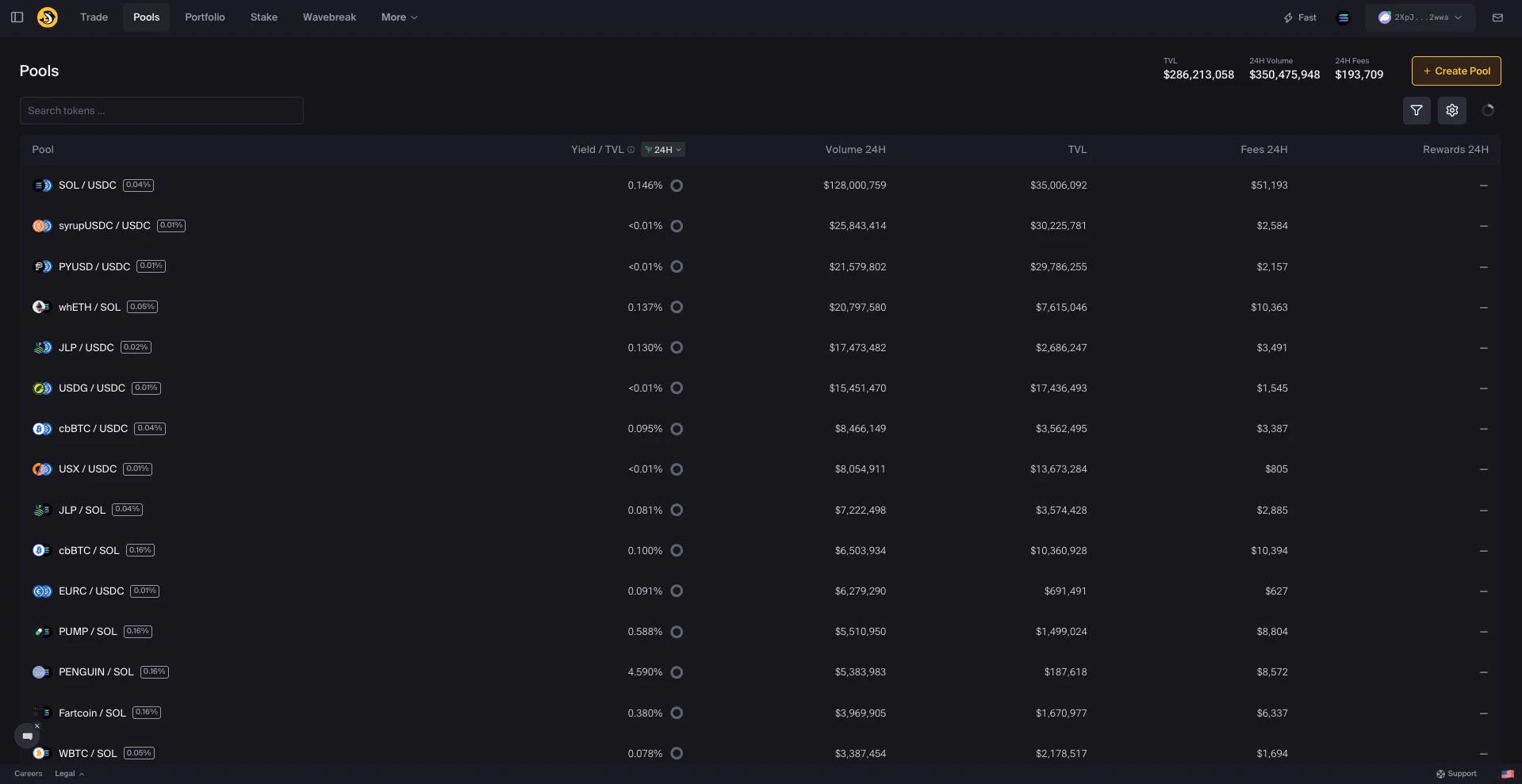The image size is (1522, 784).
Task: Click the $691,491 TVL value for EURC / USDC
Action: [x=1065, y=591]
